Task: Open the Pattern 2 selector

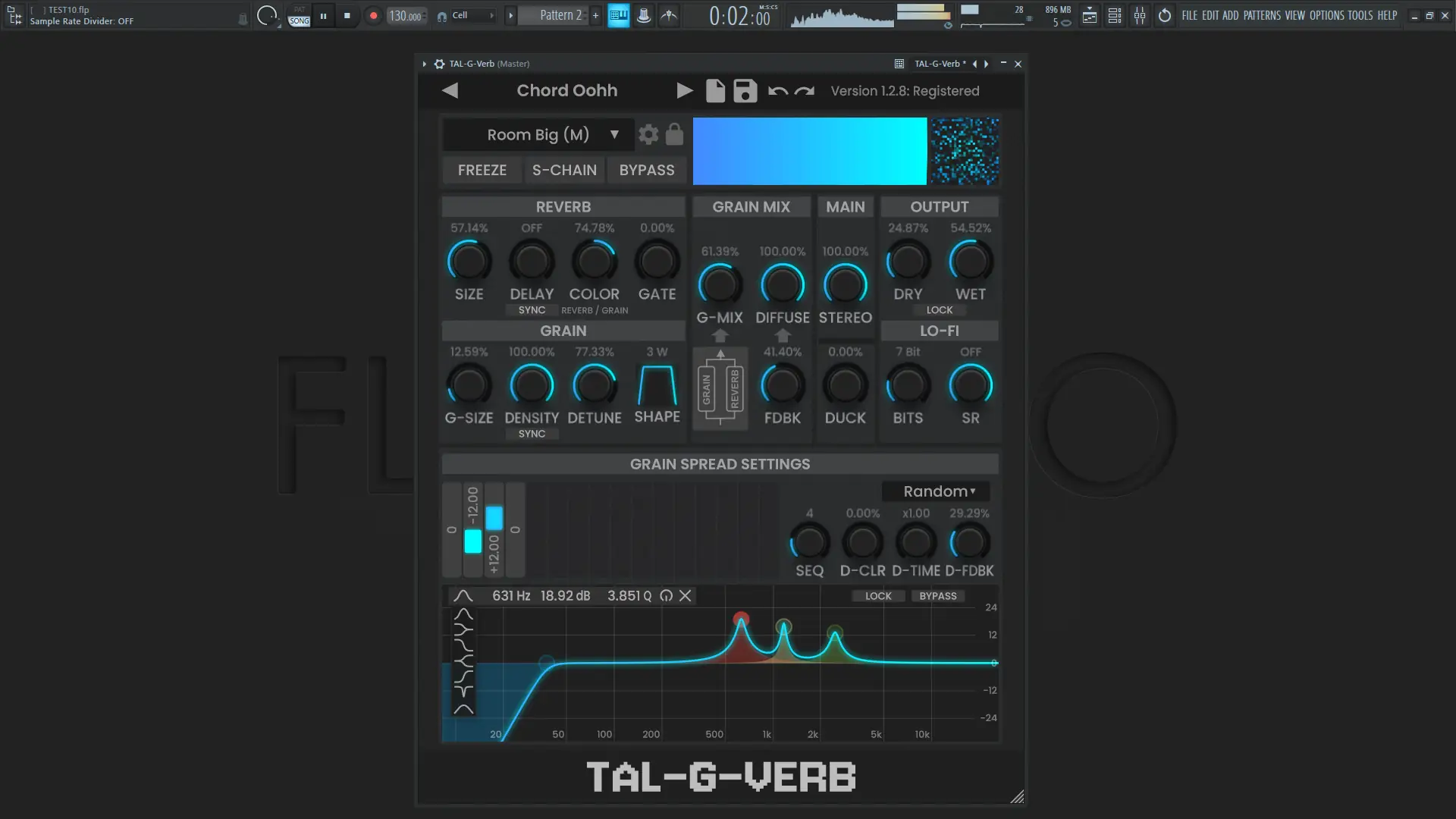Action: click(x=560, y=15)
